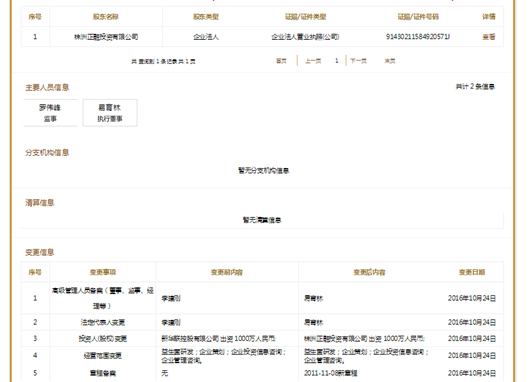
Task: Click the 主要人员信息 section heading
Action: coord(47,88)
